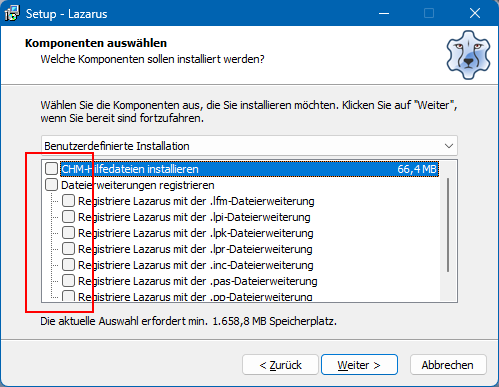Click the Lazarus cheetah logo icon

coord(468,55)
